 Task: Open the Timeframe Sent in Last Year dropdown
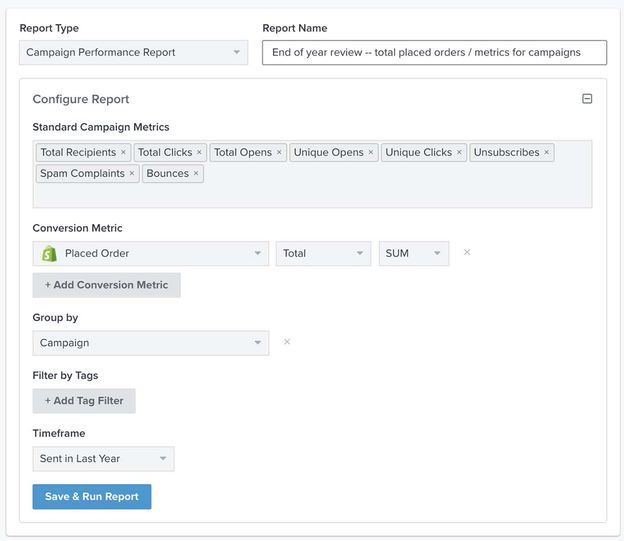point(103,459)
